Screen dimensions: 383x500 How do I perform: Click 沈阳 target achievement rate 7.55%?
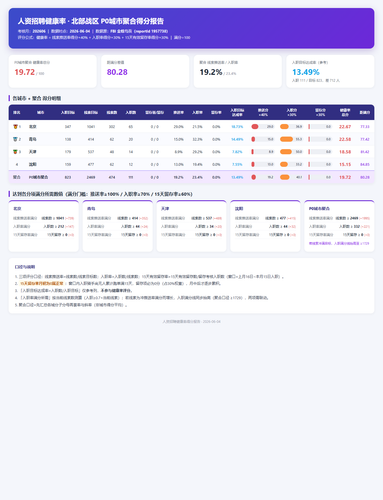click(x=237, y=164)
